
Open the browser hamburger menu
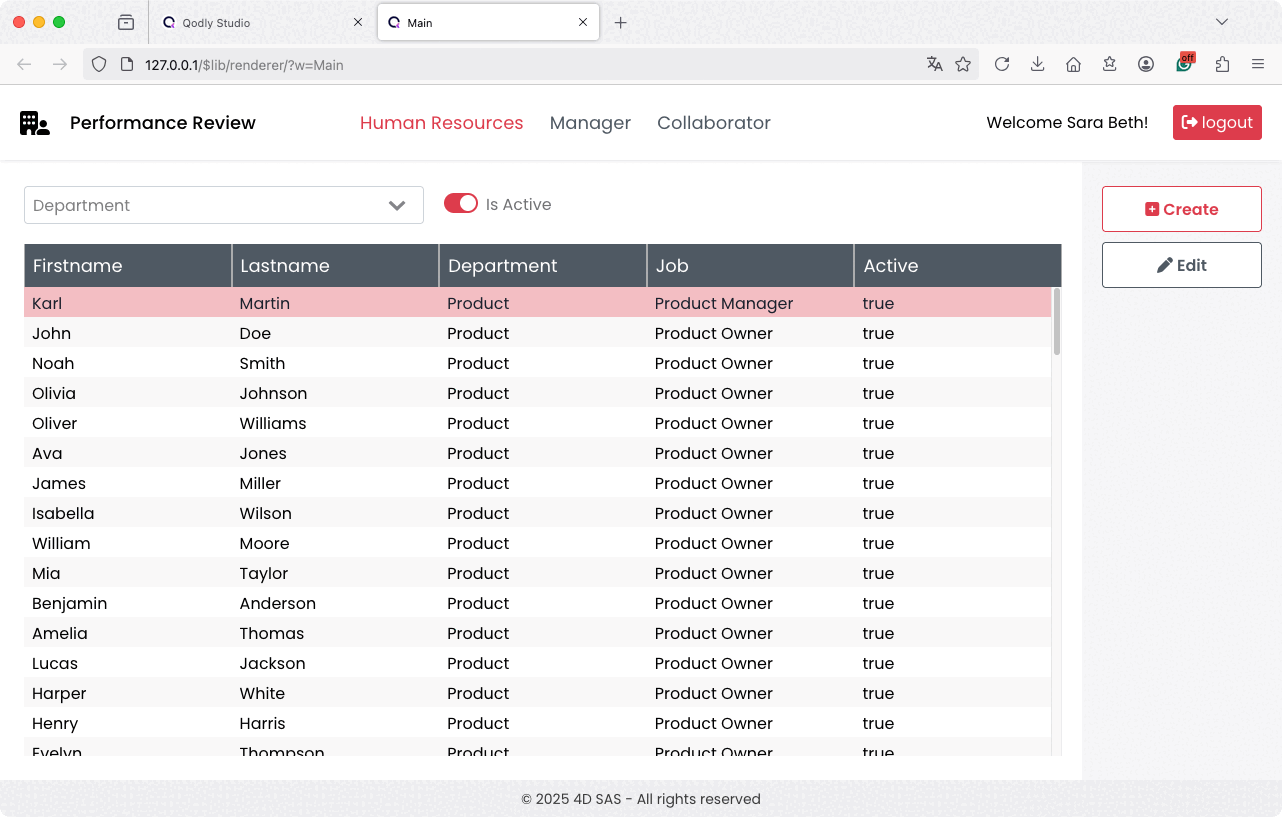(1258, 64)
